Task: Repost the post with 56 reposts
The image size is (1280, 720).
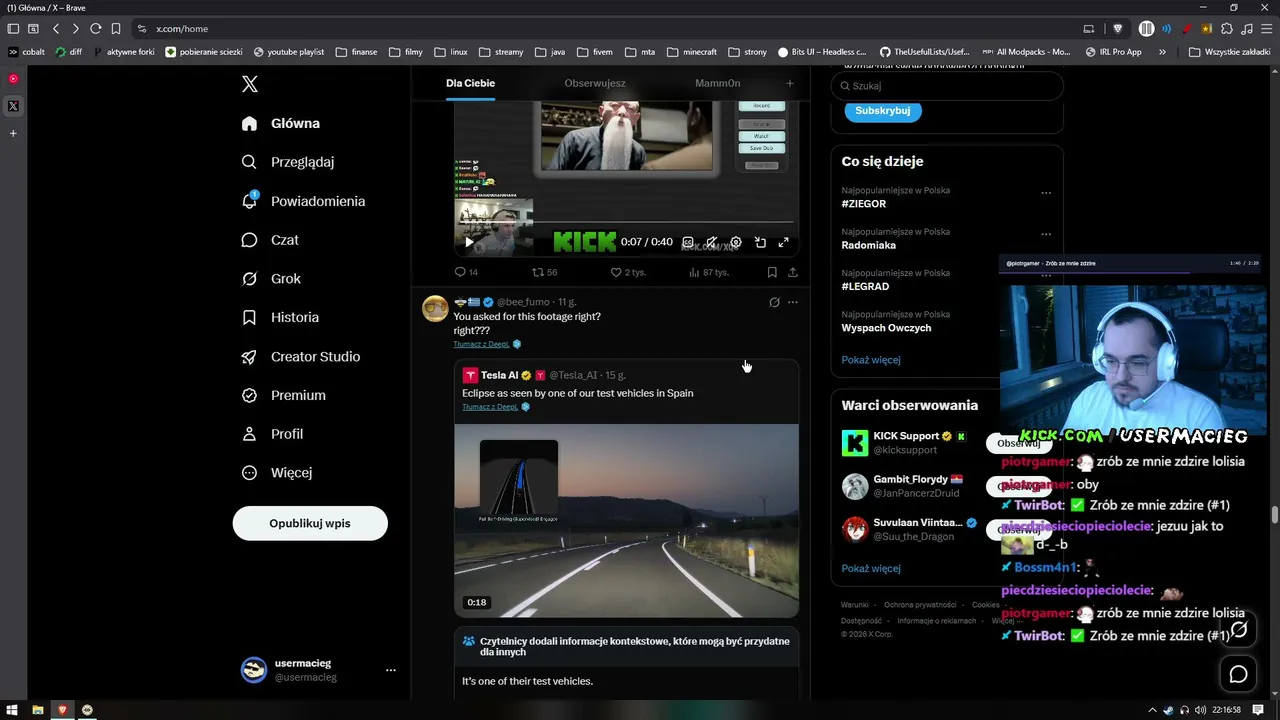Action: point(545,272)
